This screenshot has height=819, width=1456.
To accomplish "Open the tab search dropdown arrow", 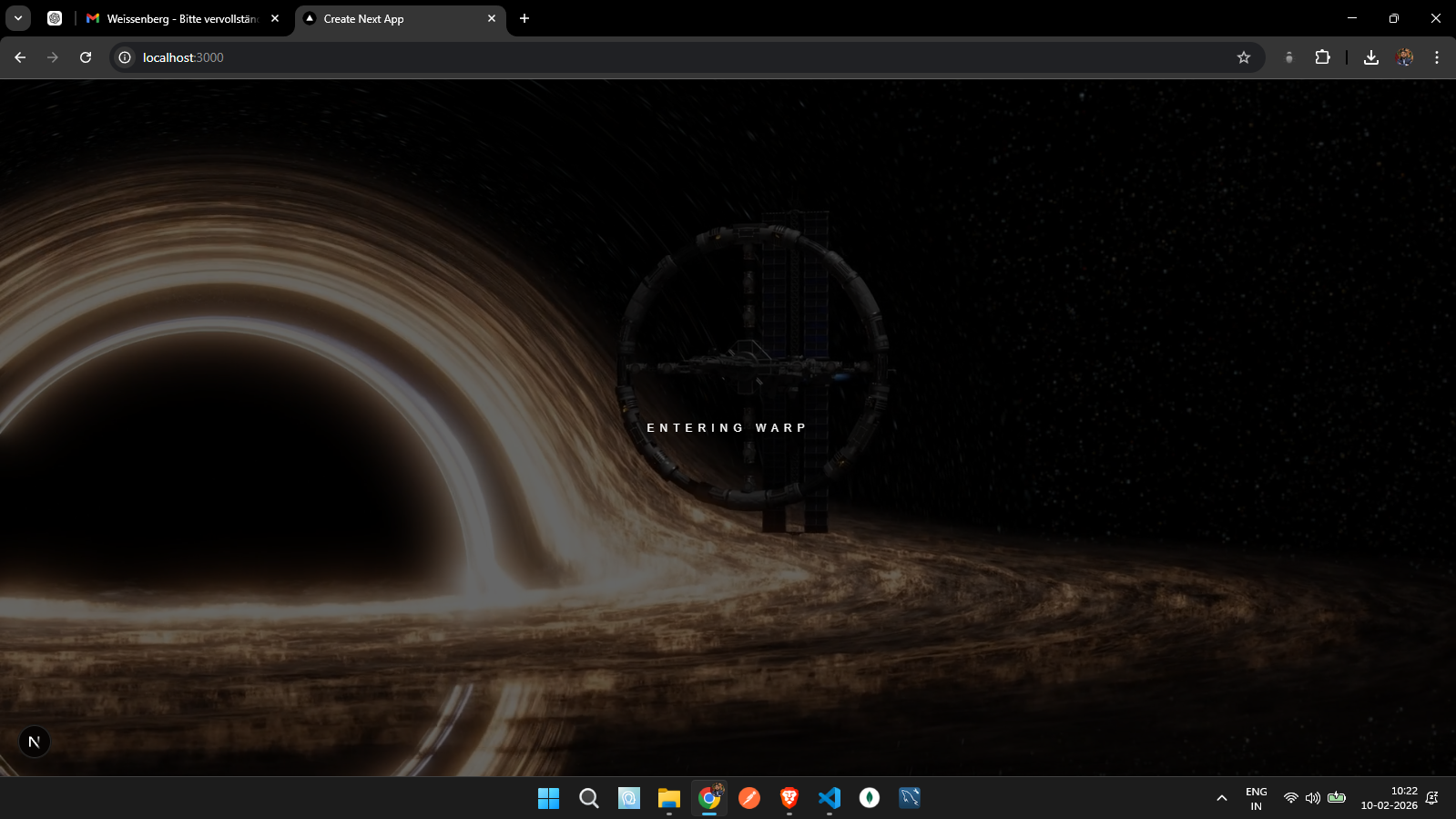I will (18, 18).
